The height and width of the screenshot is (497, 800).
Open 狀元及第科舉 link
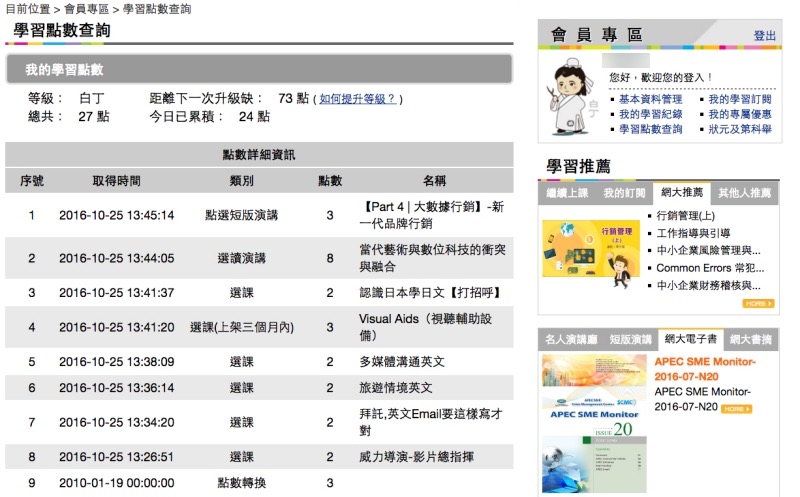pos(740,130)
